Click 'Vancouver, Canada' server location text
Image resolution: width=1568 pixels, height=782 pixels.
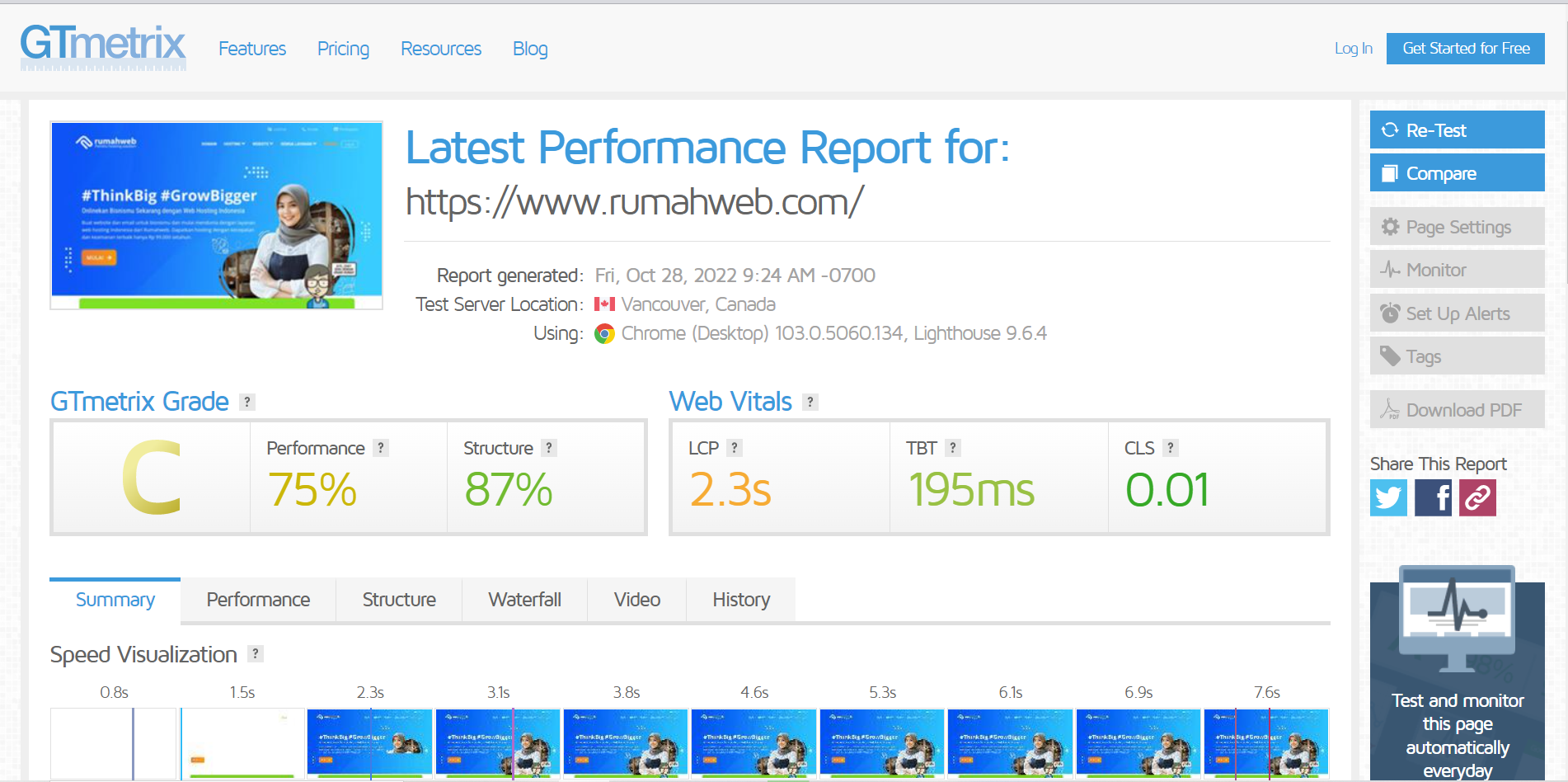click(x=698, y=304)
